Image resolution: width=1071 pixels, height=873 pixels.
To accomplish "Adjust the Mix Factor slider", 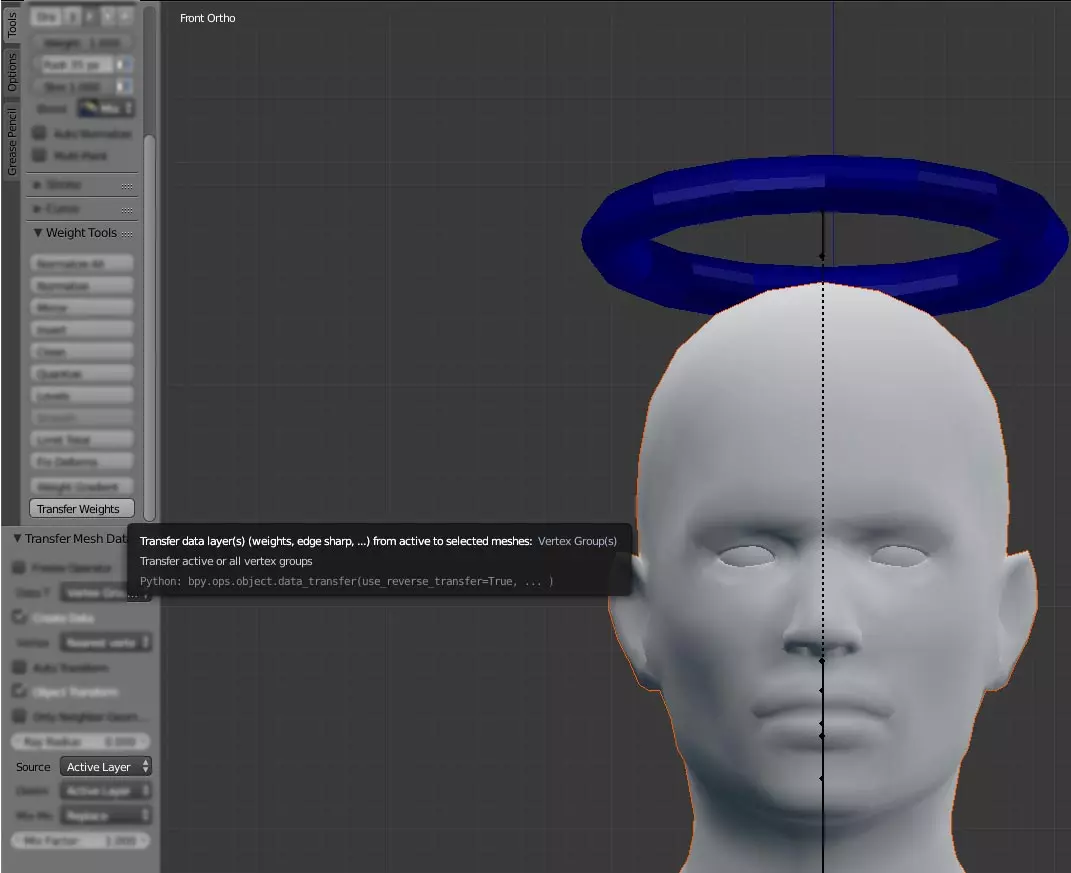I will [x=82, y=841].
